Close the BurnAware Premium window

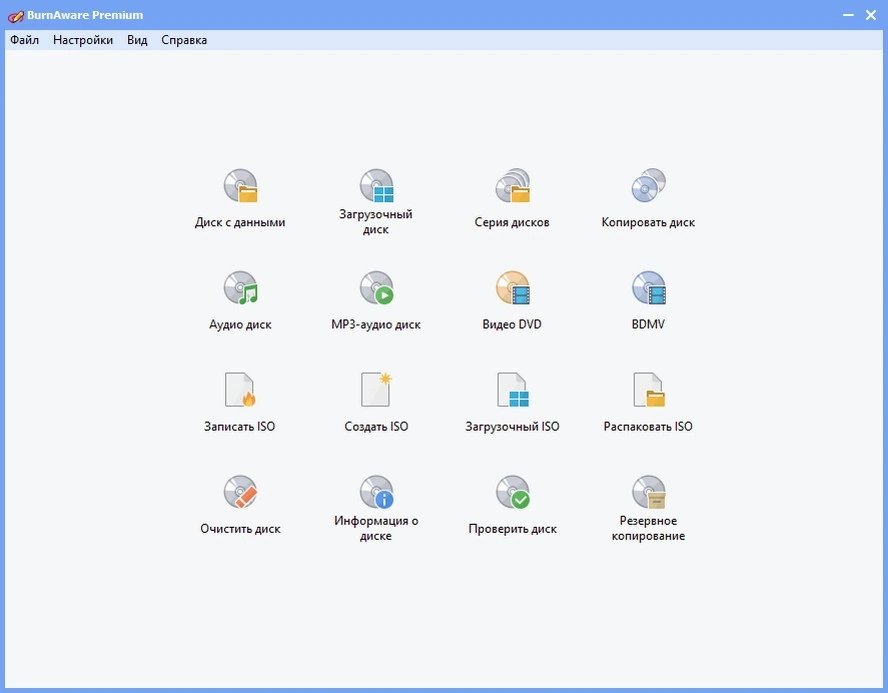coord(871,15)
